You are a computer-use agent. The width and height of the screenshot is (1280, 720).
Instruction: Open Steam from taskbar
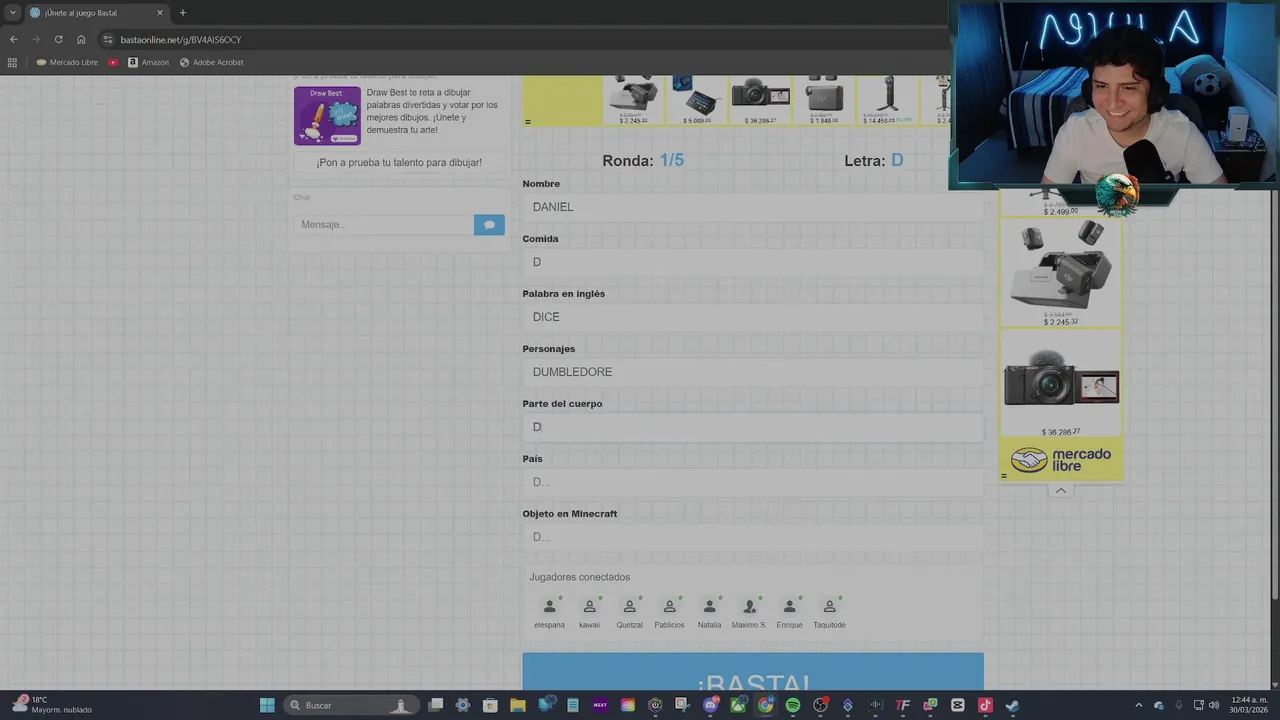tap(1012, 705)
